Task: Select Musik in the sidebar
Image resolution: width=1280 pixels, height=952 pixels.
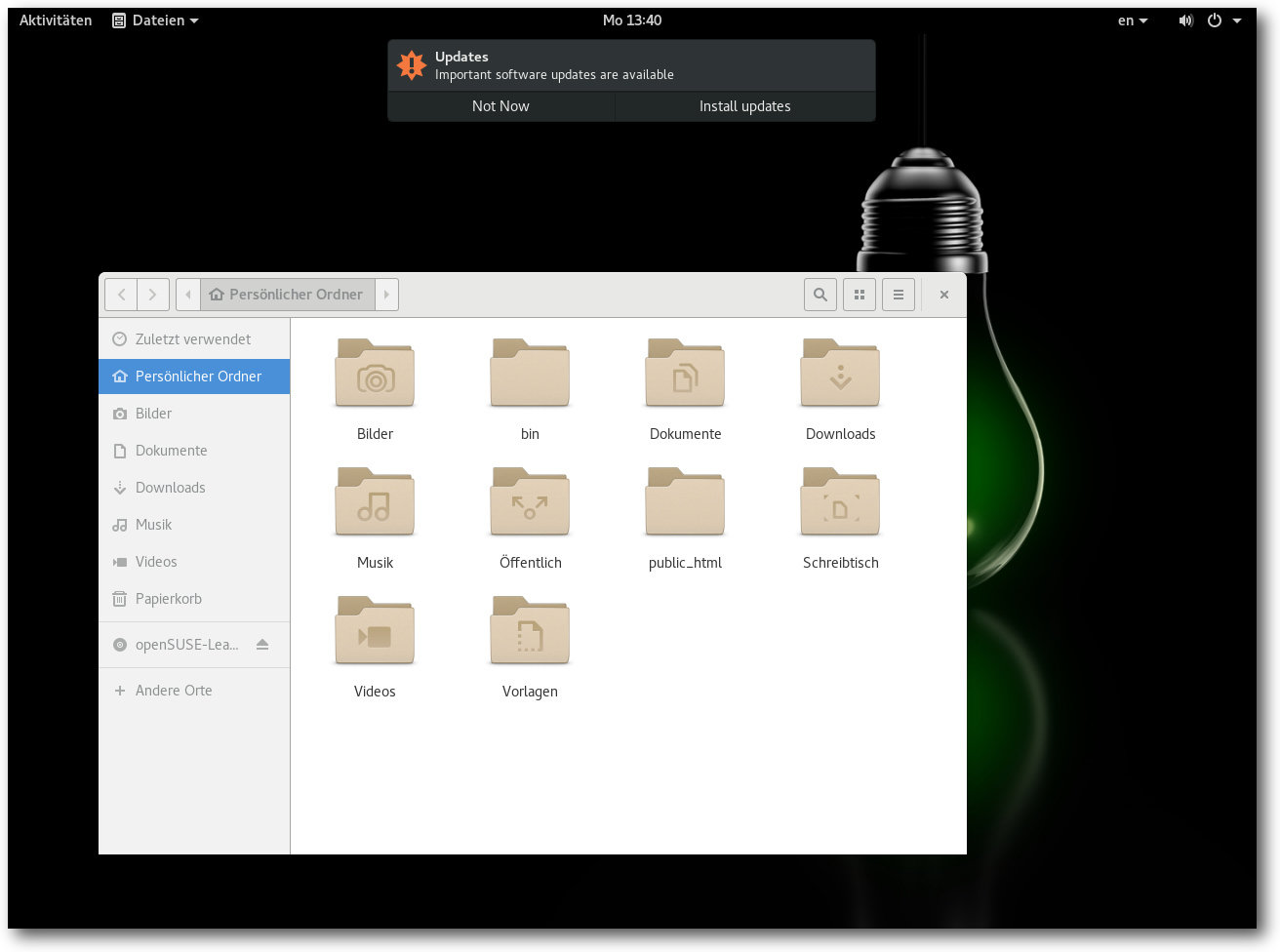Action: pyautogui.click(x=194, y=525)
